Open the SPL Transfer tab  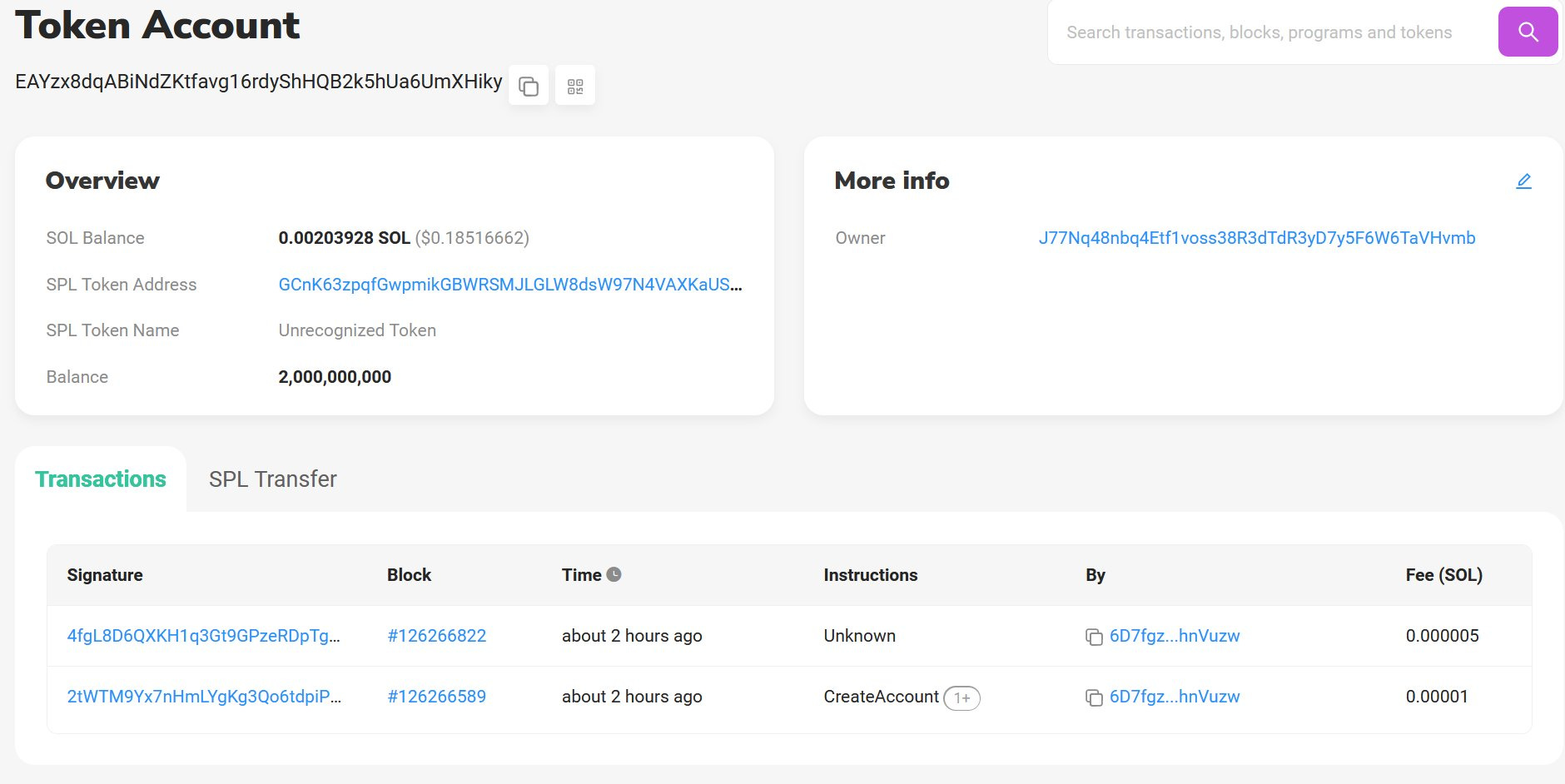pos(273,479)
